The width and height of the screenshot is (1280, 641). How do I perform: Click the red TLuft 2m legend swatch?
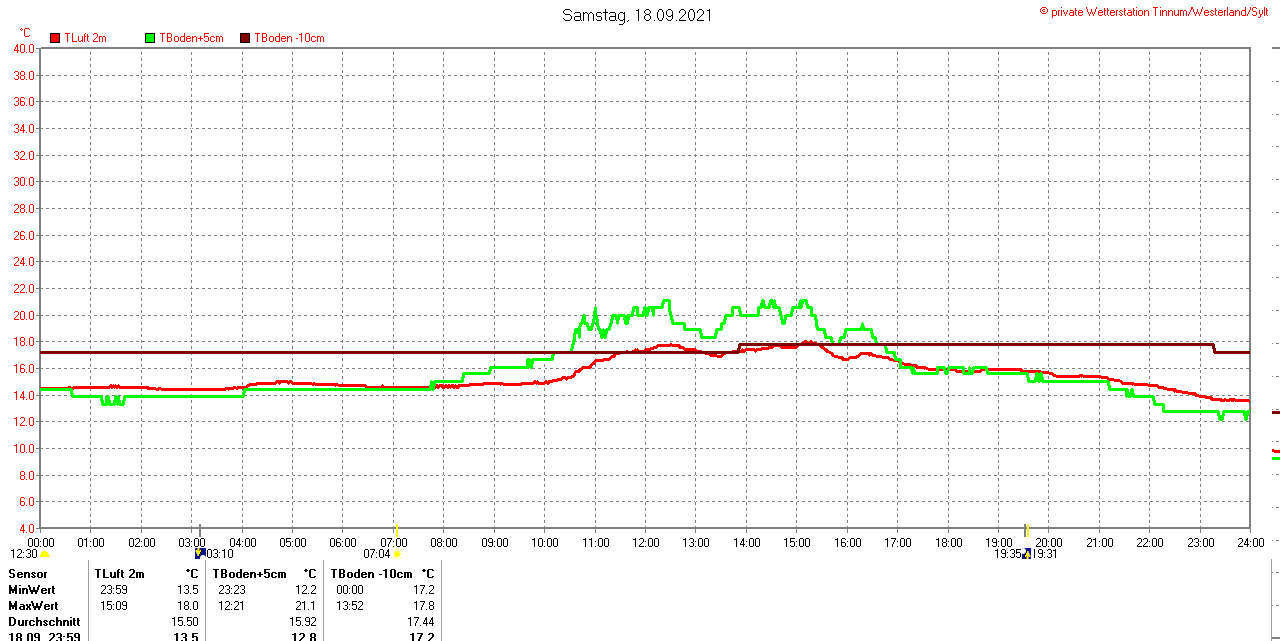(x=55, y=38)
